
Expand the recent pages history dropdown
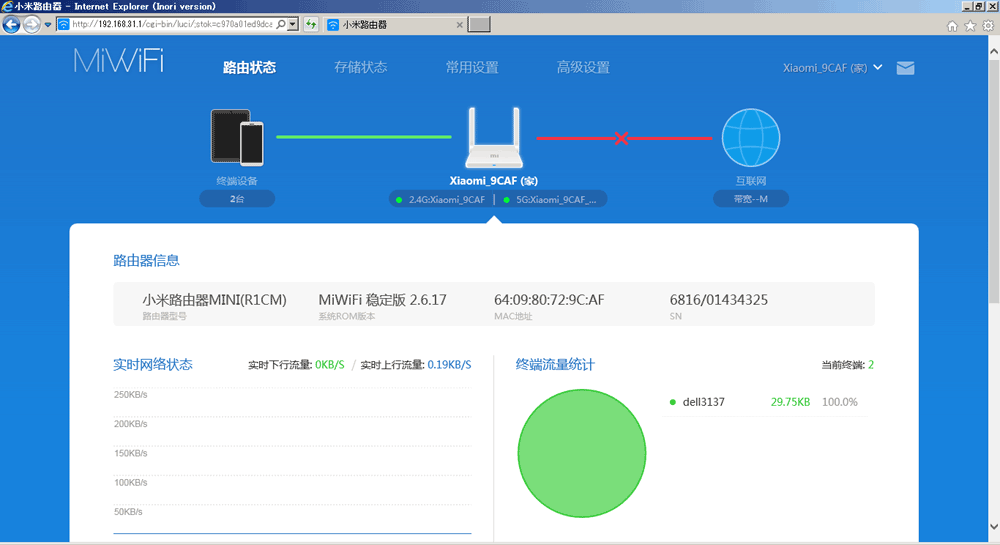48,25
